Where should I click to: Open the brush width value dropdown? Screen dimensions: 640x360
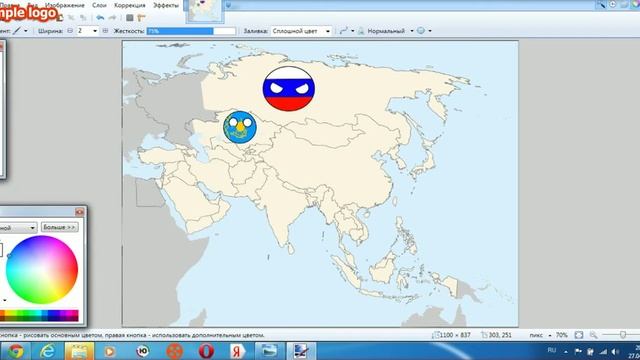pyautogui.click(x=95, y=31)
